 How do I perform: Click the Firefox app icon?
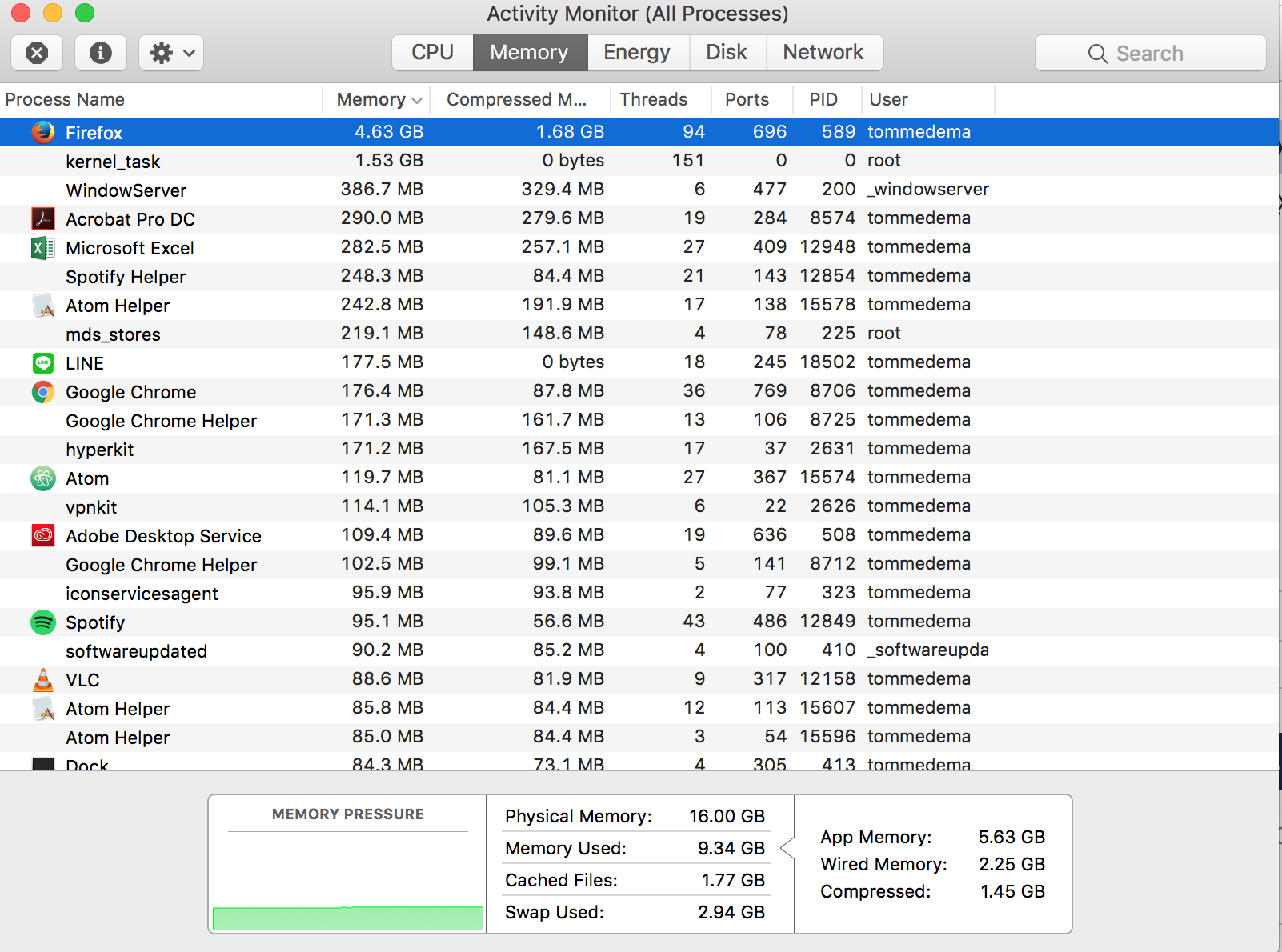point(43,132)
